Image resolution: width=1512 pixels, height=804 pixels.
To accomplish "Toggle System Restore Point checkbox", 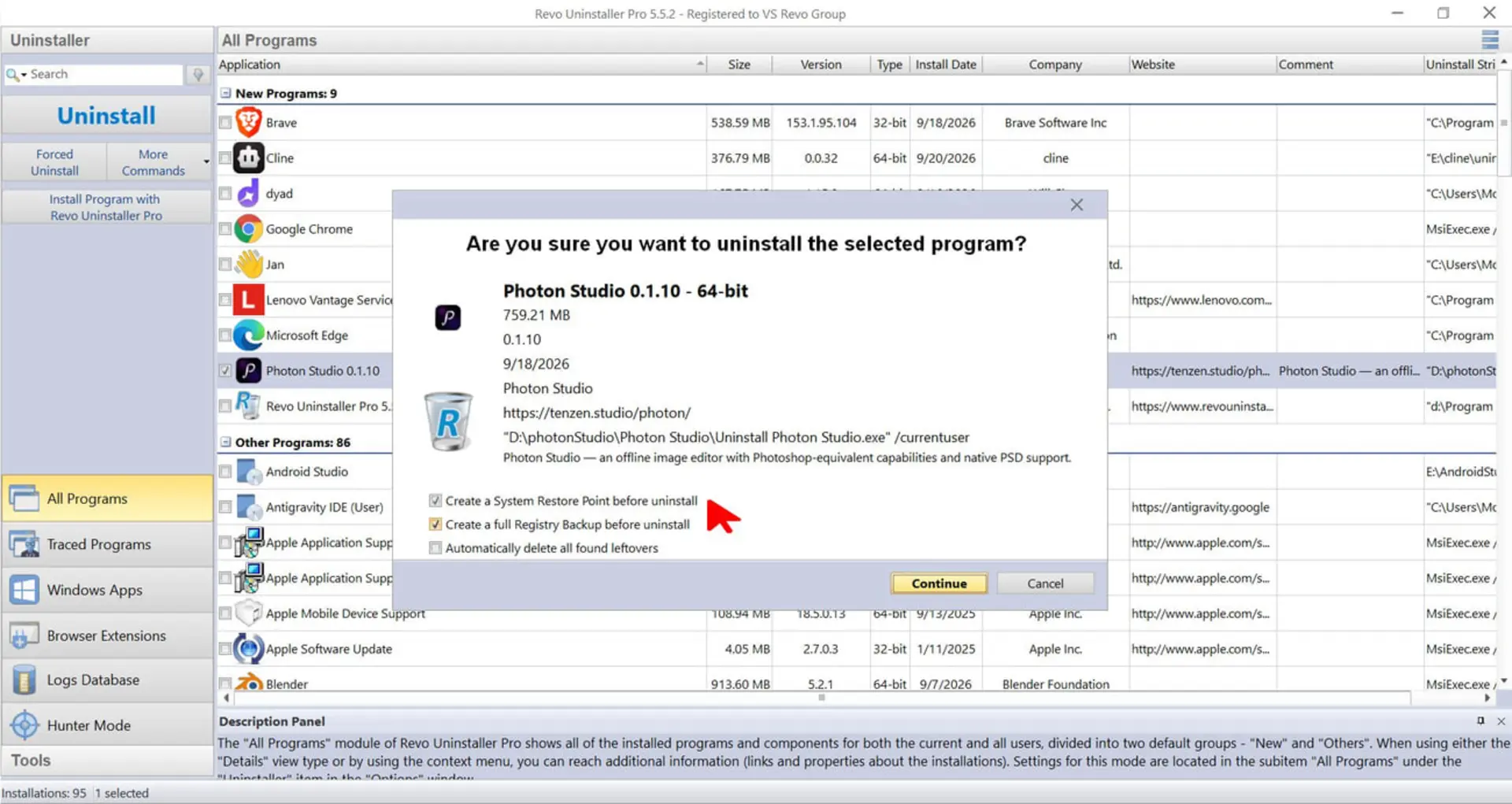I will pos(435,501).
